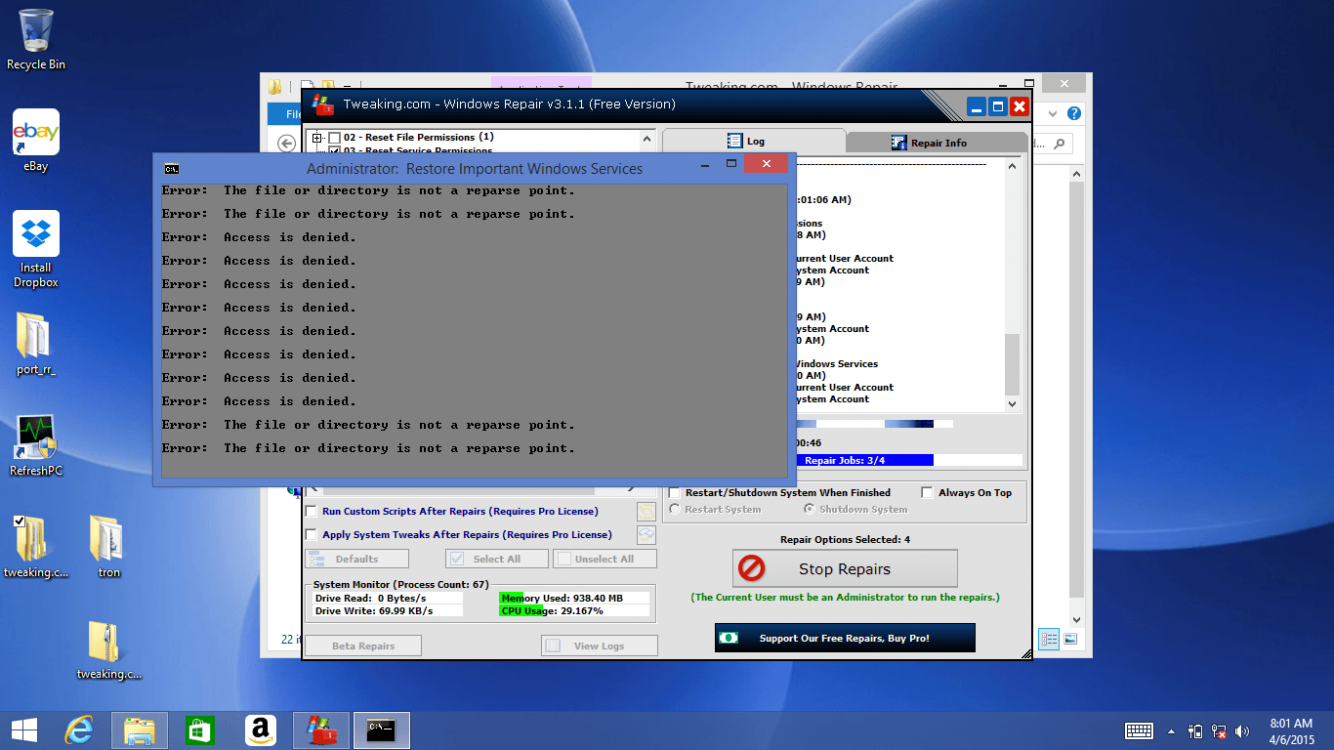
Task: Click the dollar bill icon on the Buy Pro banner
Action: [729, 638]
